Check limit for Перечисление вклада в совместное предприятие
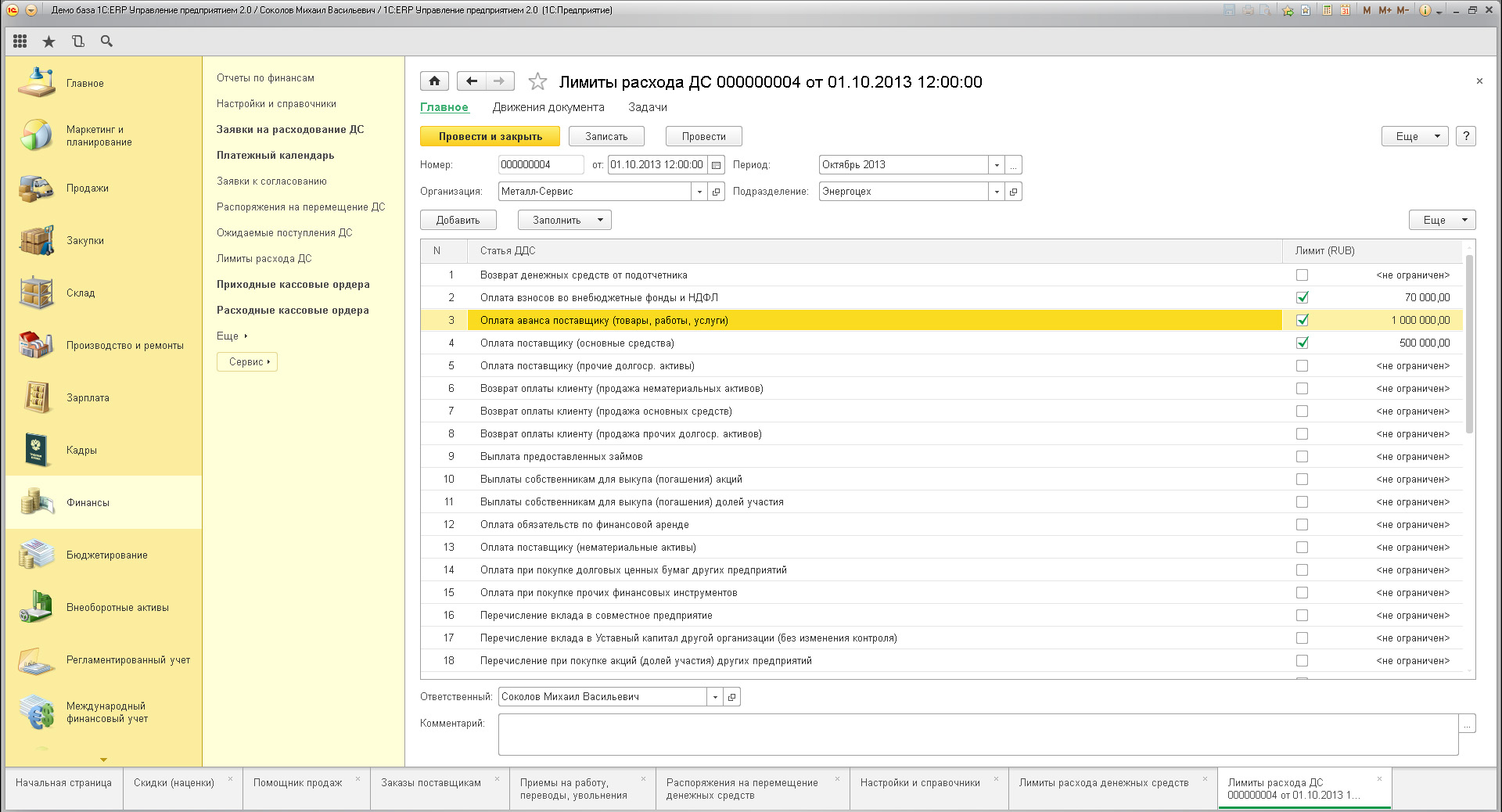This screenshot has width=1502, height=812. 1302,616
